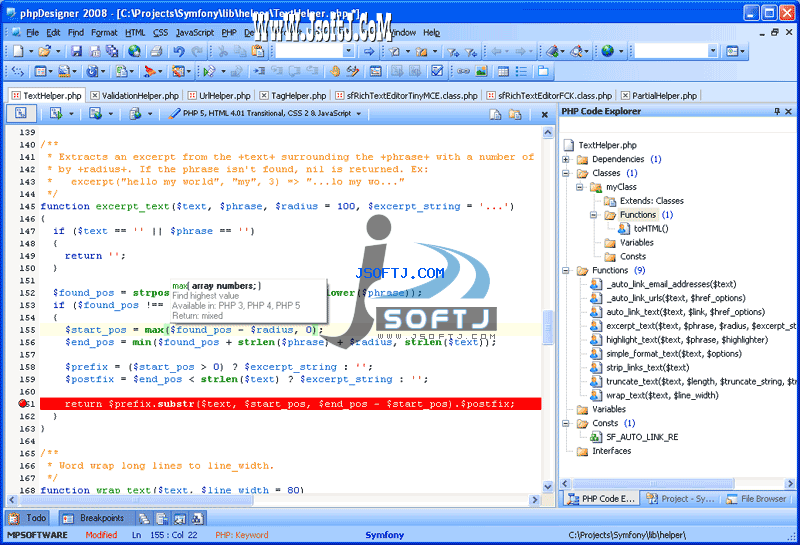Open the File menu
Image resolution: width=800 pixels, height=545 pixels.
[x=32, y=33]
